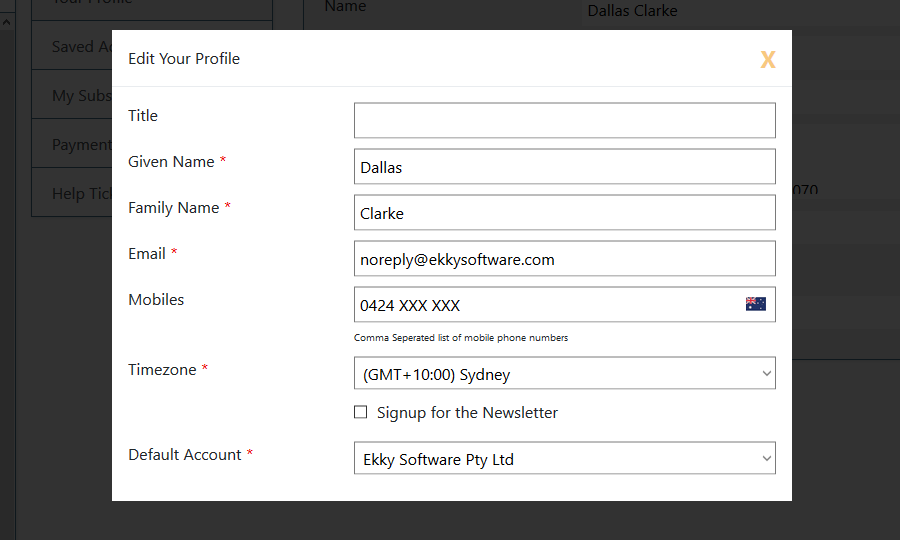Open the My Subs sidebar menu item
Viewport: 900px width, 540px height.
[x=72, y=95]
